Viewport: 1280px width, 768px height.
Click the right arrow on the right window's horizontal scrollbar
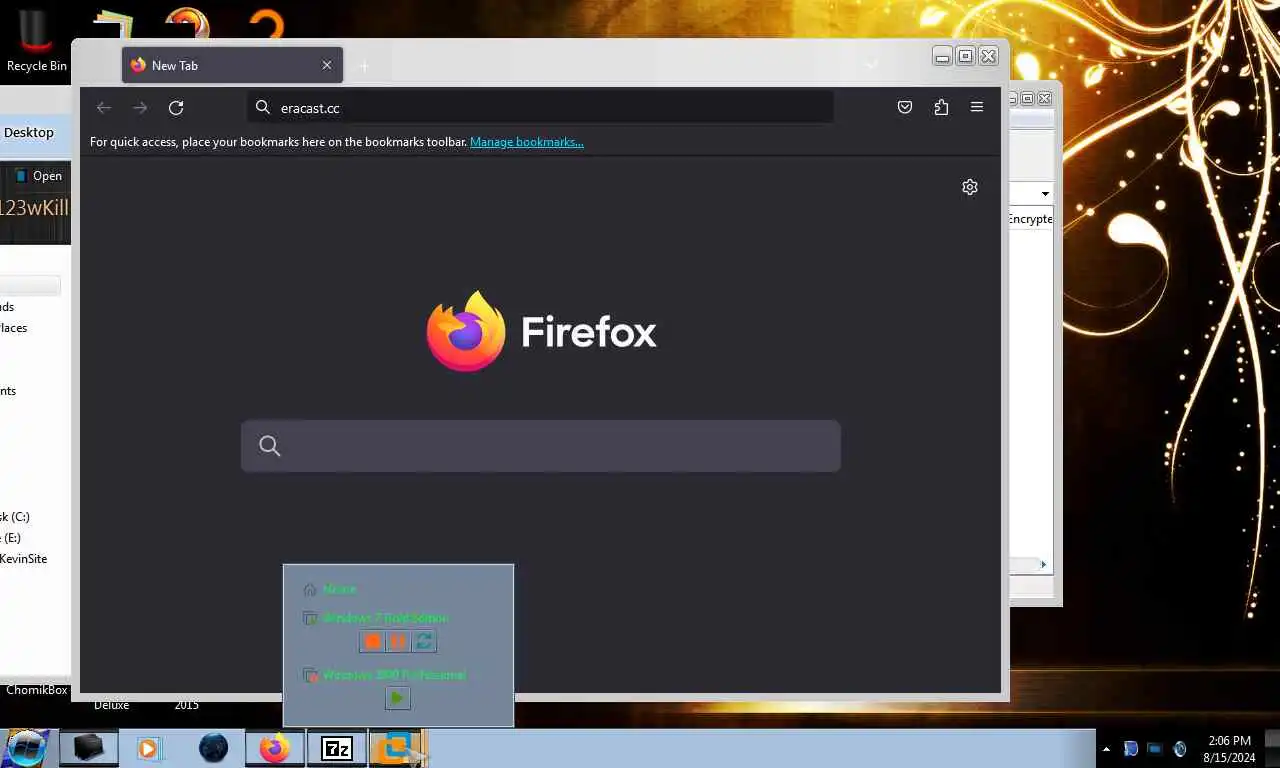1043,565
